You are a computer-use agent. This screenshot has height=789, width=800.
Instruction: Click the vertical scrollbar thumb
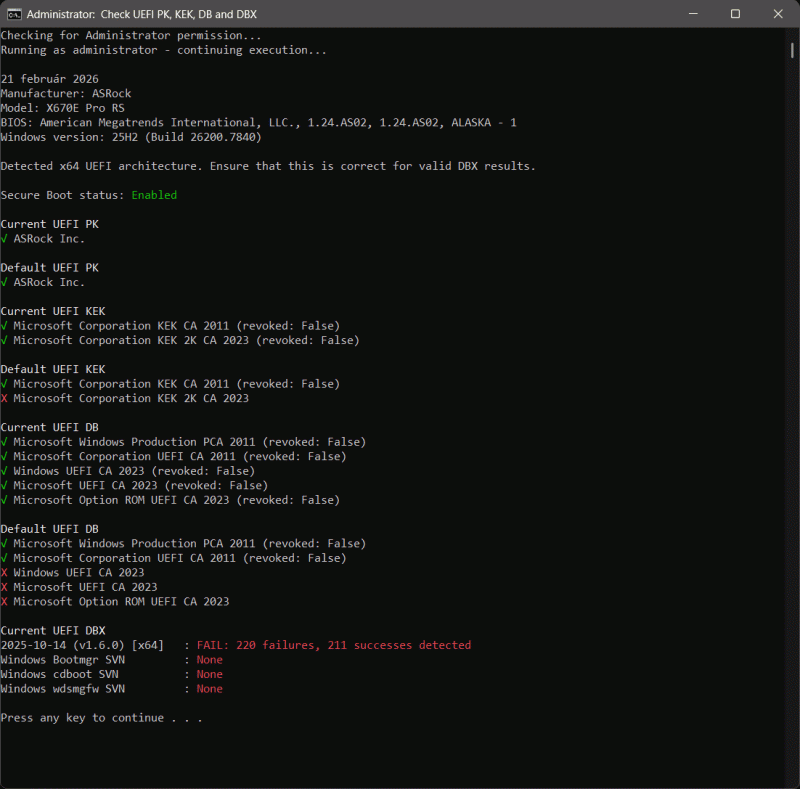tap(792, 51)
